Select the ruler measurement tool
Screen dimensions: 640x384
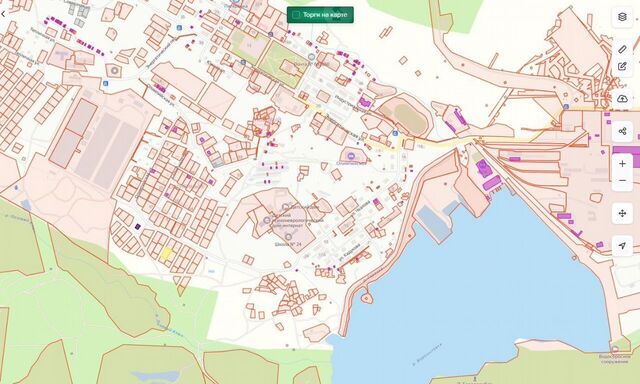[622, 49]
